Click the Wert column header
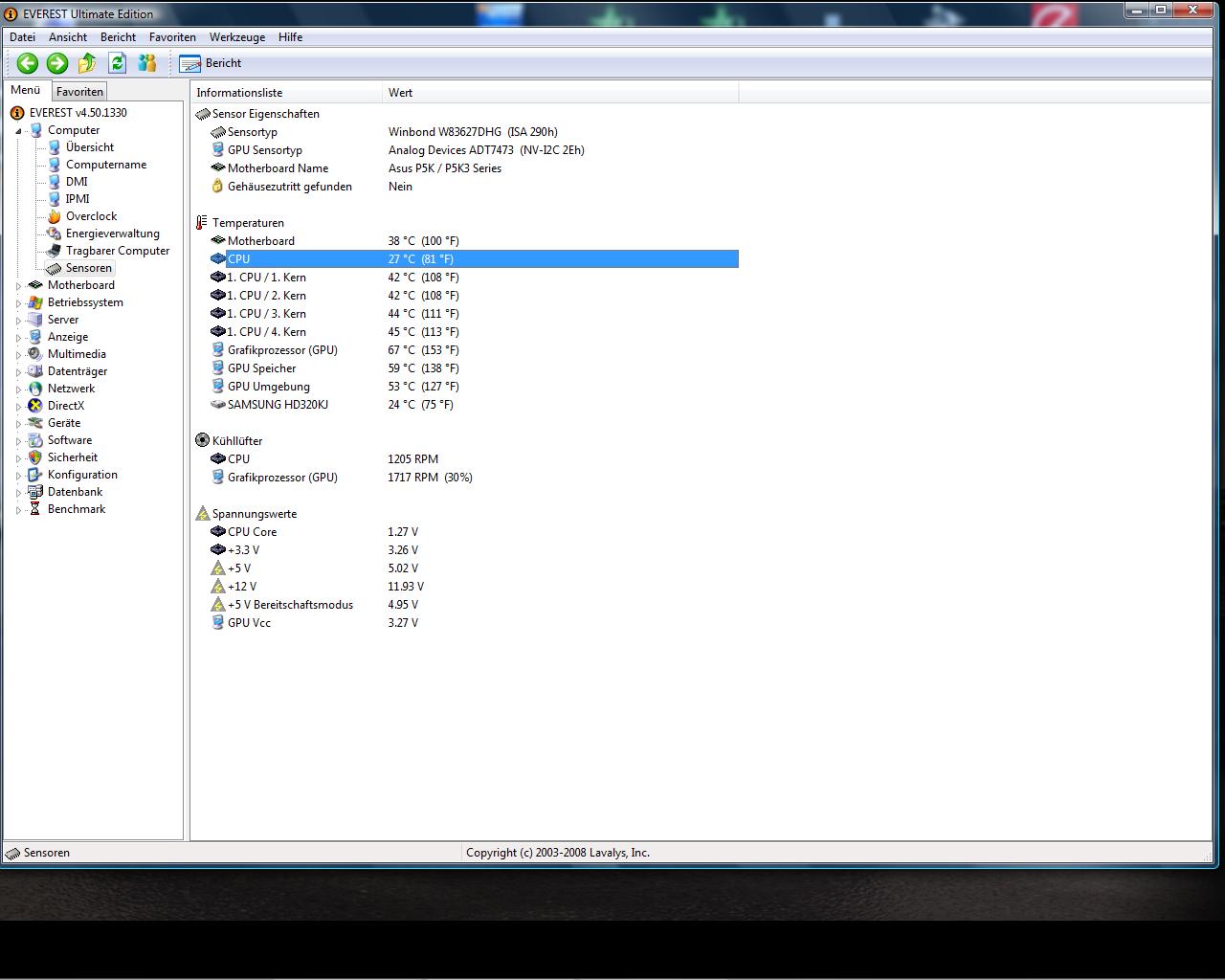Image resolution: width=1225 pixels, height=980 pixels. point(561,93)
